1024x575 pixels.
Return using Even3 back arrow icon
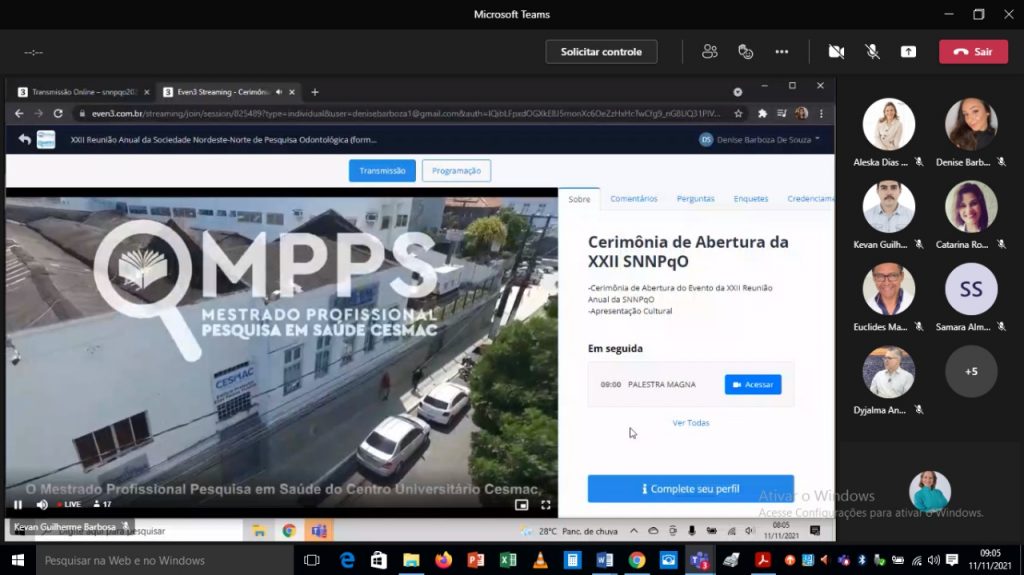25,139
